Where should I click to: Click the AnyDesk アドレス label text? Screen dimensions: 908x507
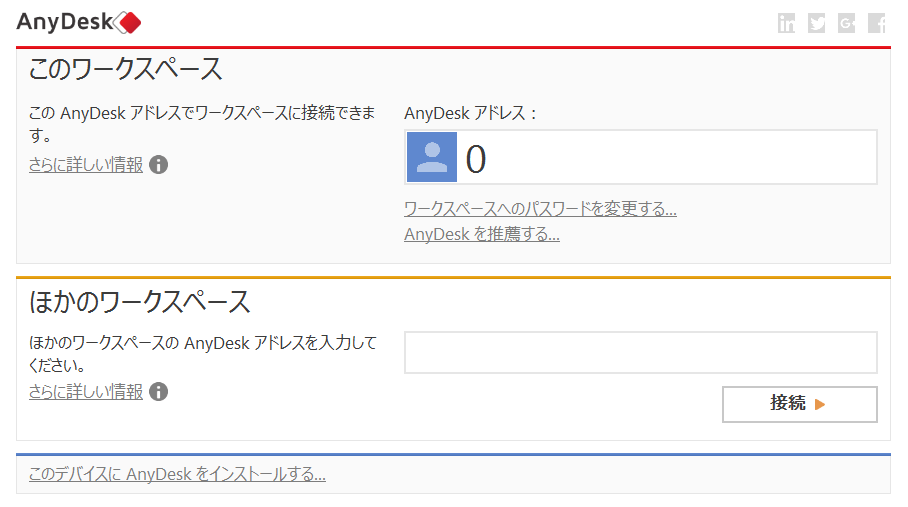pyautogui.click(x=470, y=113)
